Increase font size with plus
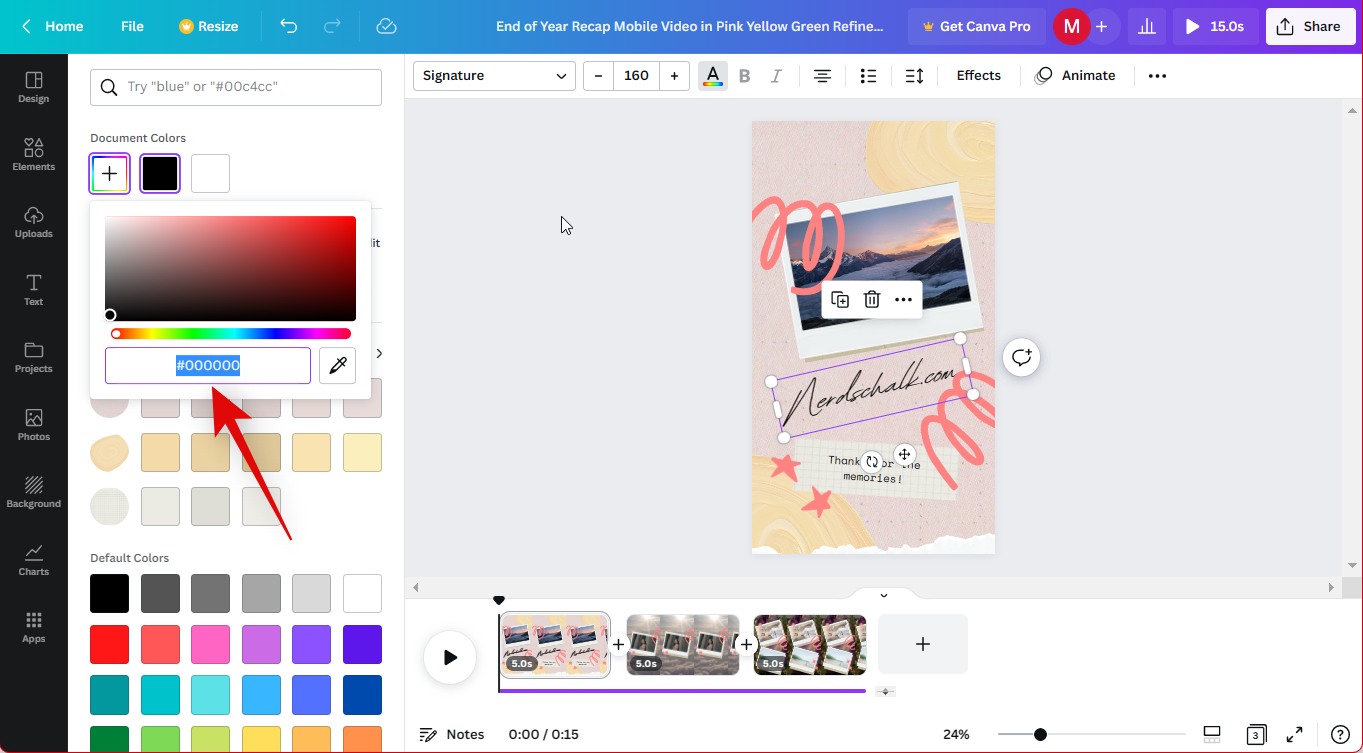Viewport: 1363px width, 753px height. pyautogui.click(x=674, y=76)
